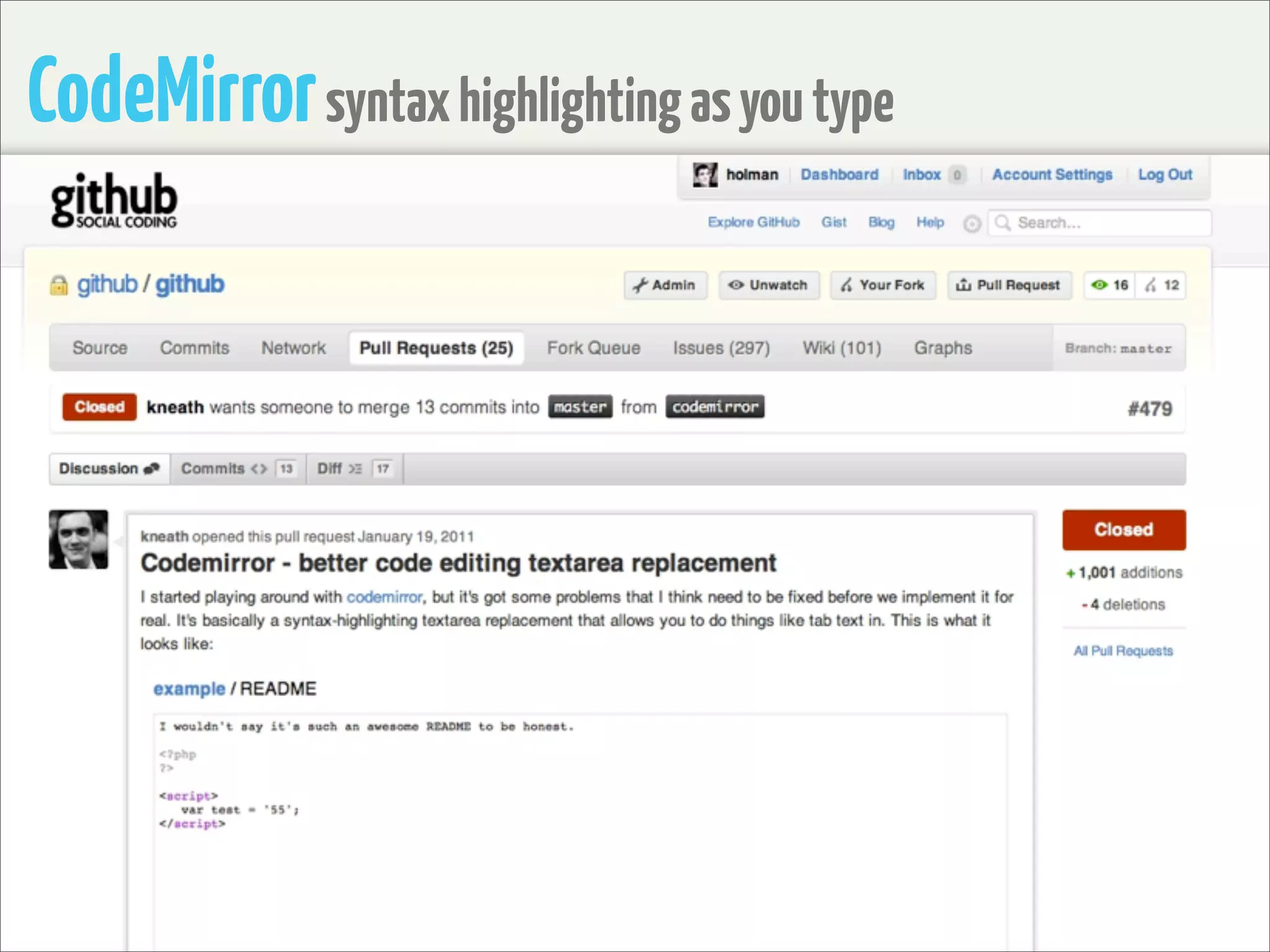Go to the Dashboard

[839, 175]
